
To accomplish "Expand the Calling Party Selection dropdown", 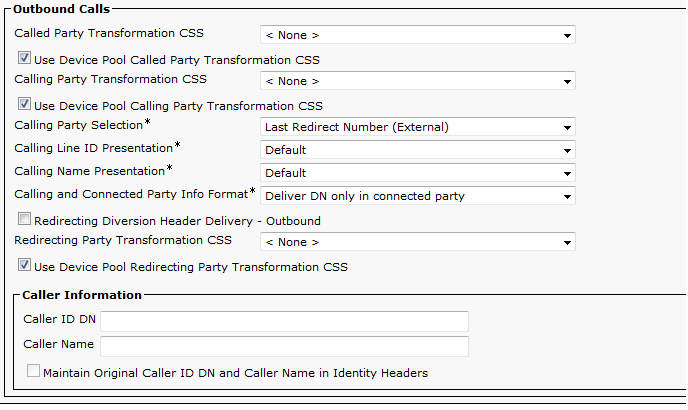I will pos(417,127).
